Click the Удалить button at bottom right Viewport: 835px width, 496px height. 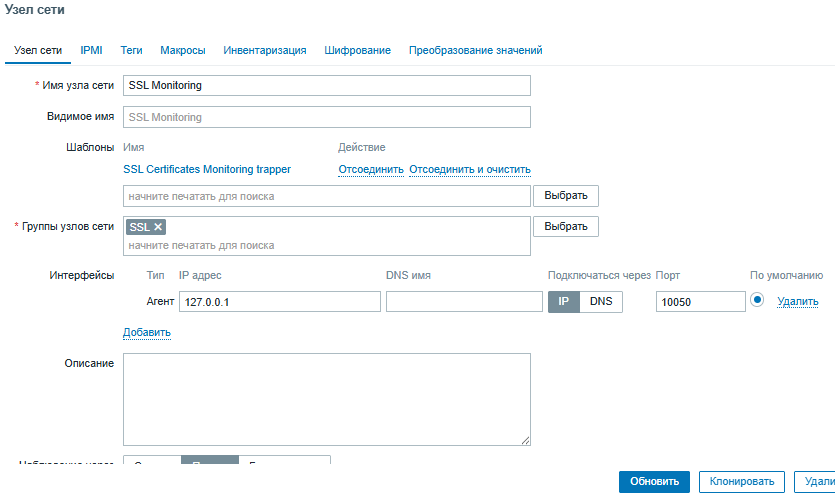coord(815,482)
